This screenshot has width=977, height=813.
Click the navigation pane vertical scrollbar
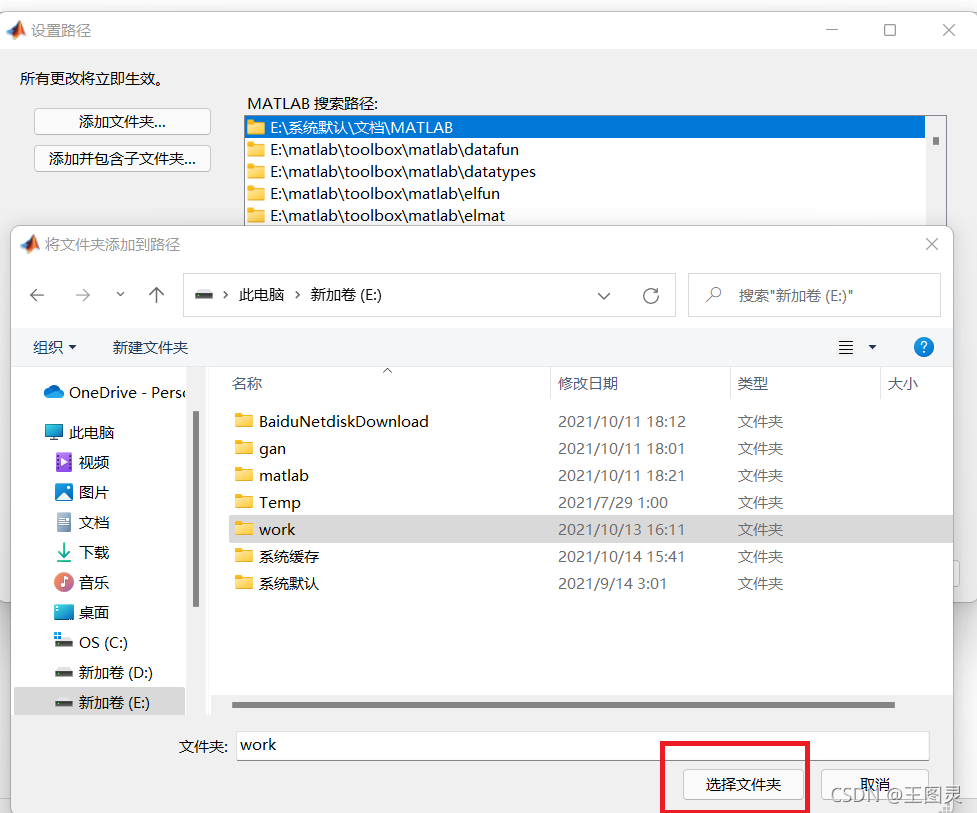pyautogui.click(x=196, y=508)
